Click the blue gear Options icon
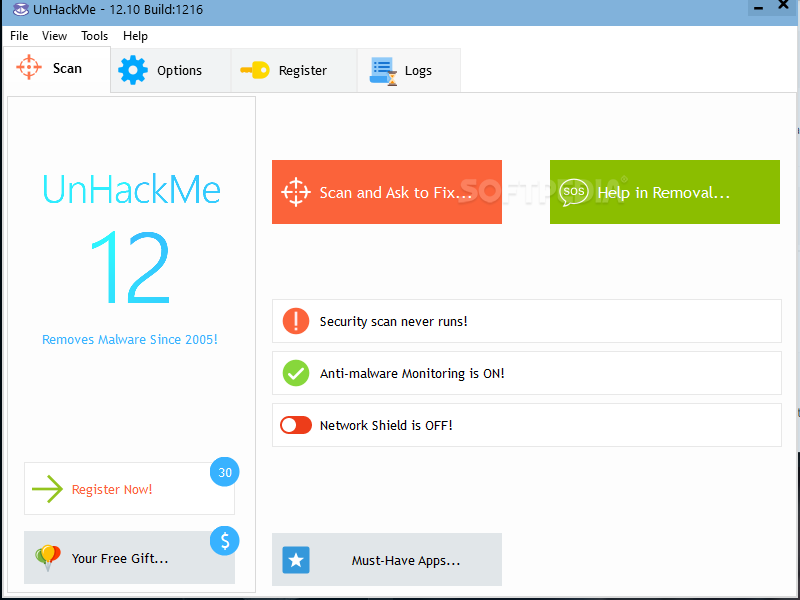 [x=133, y=70]
